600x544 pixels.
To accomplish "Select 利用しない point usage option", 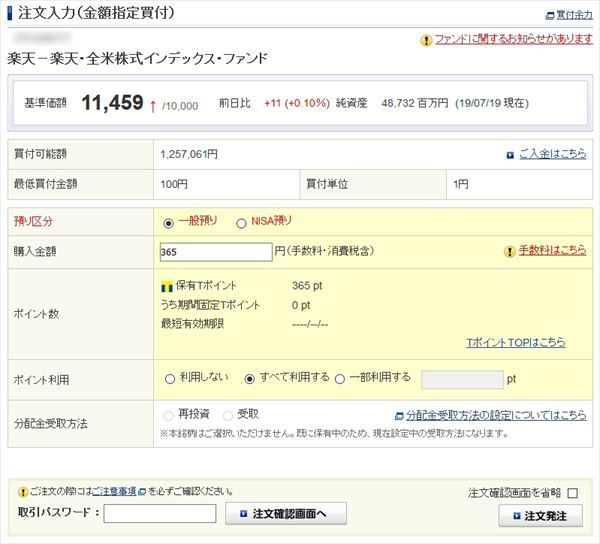I will coord(170,379).
